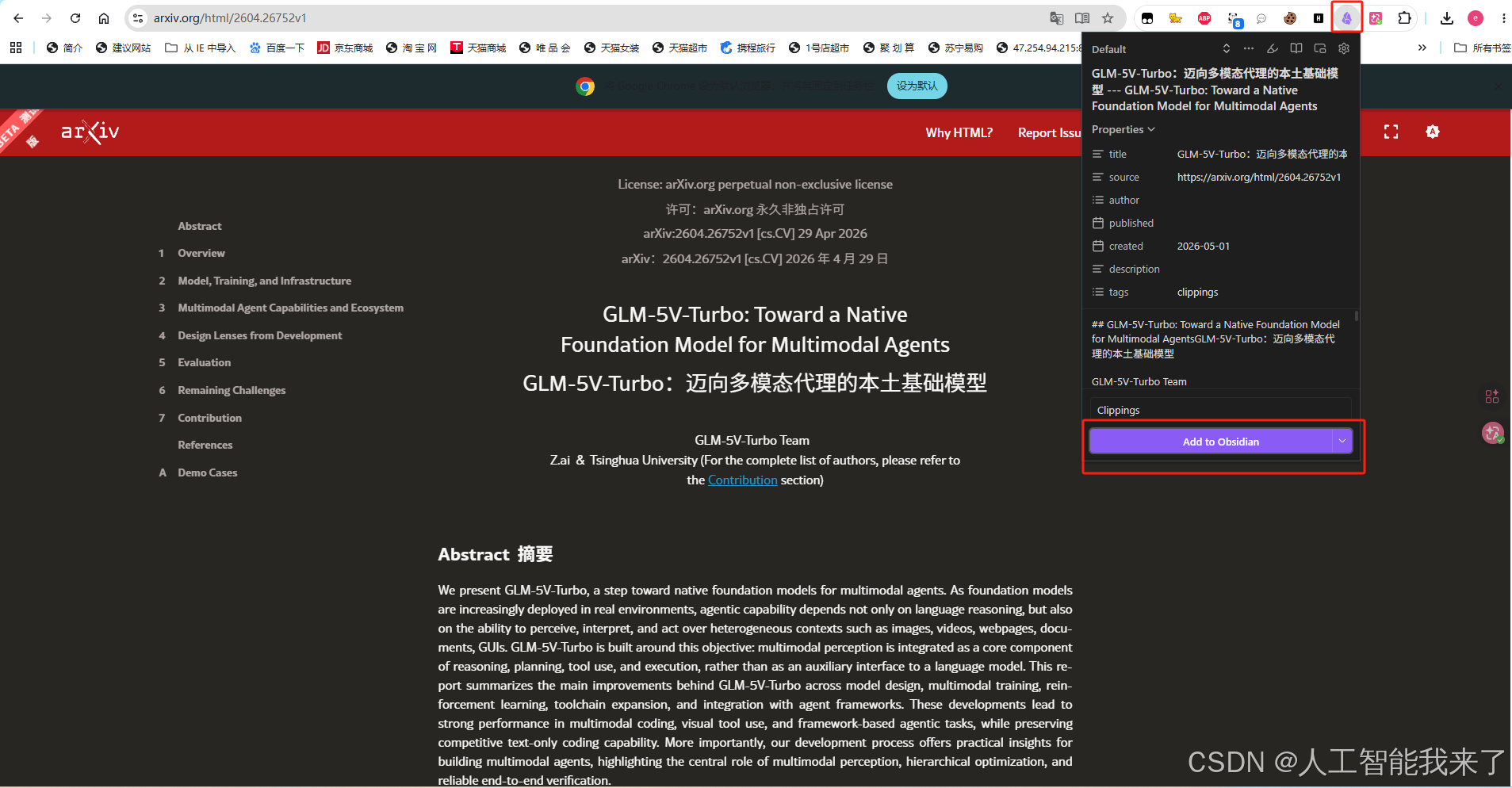1512x788 pixels.
Task: Open the 所有书签 bookmarks folder
Action: pyautogui.click(x=1482, y=48)
